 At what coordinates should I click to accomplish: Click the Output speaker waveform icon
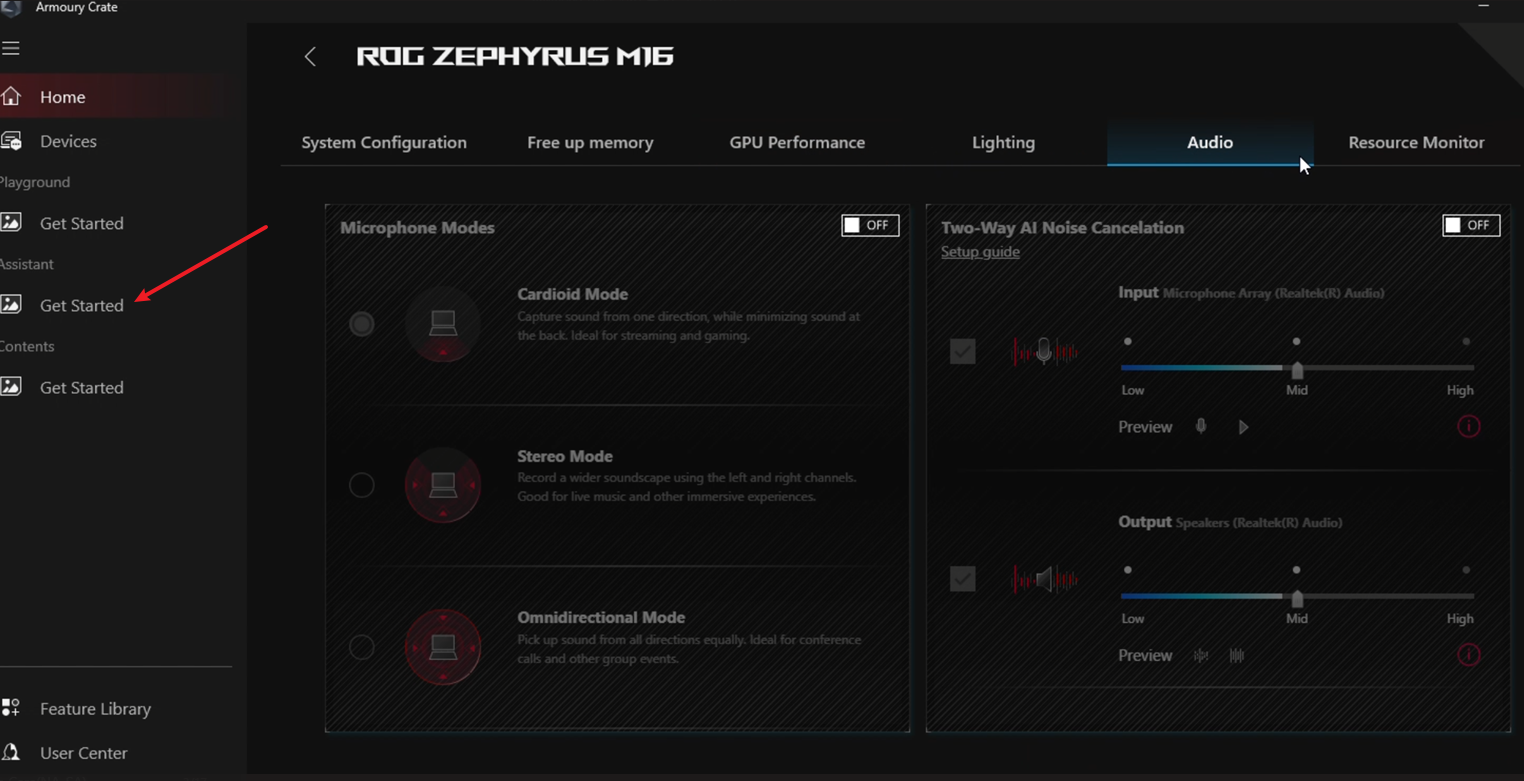(1044, 579)
